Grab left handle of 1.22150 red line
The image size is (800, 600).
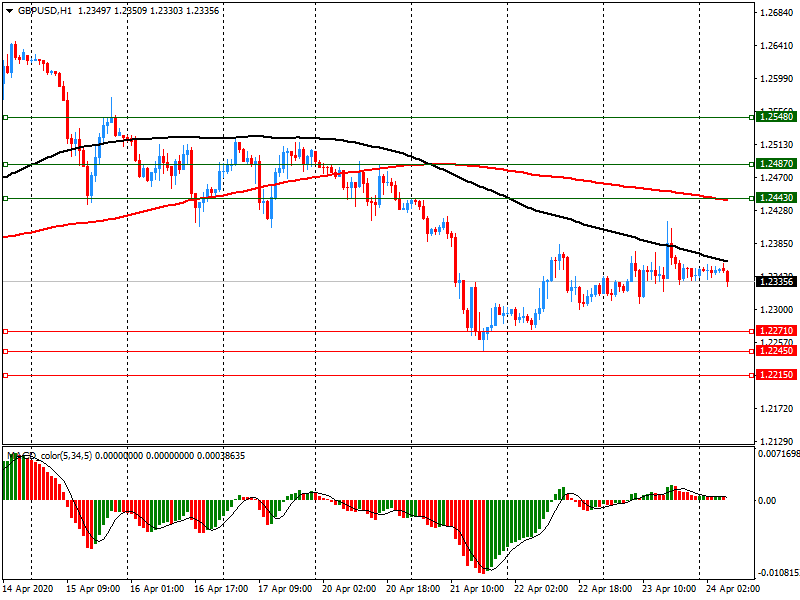(x=6, y=376)
